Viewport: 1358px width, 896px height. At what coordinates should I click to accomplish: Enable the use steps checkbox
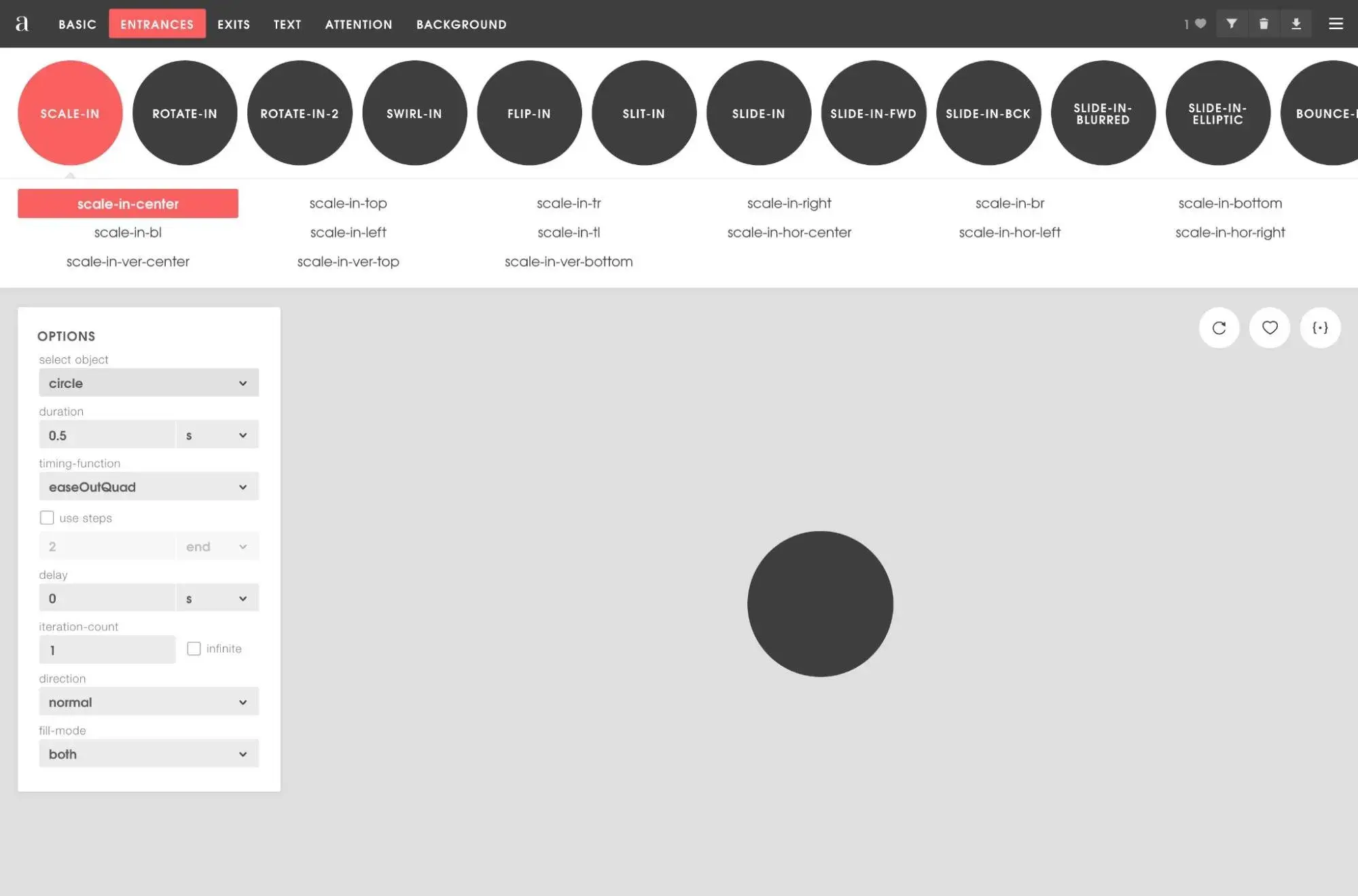47,517
